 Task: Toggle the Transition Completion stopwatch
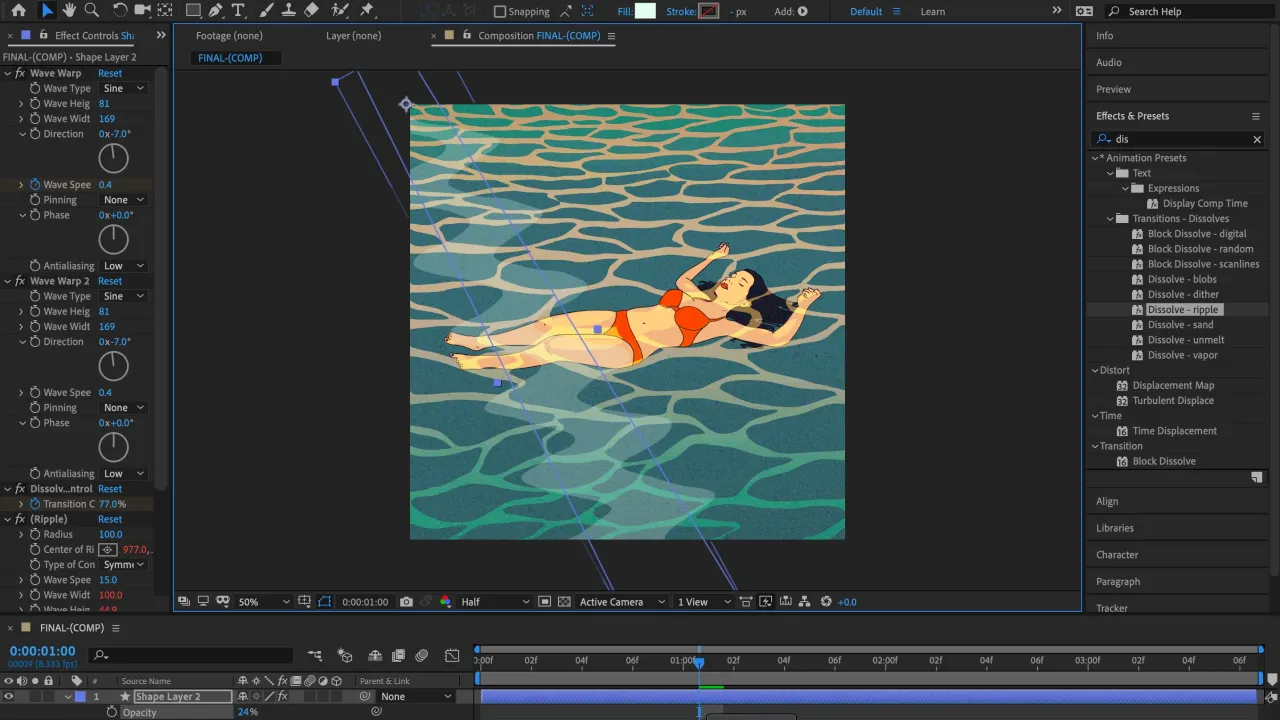point(35,505)
